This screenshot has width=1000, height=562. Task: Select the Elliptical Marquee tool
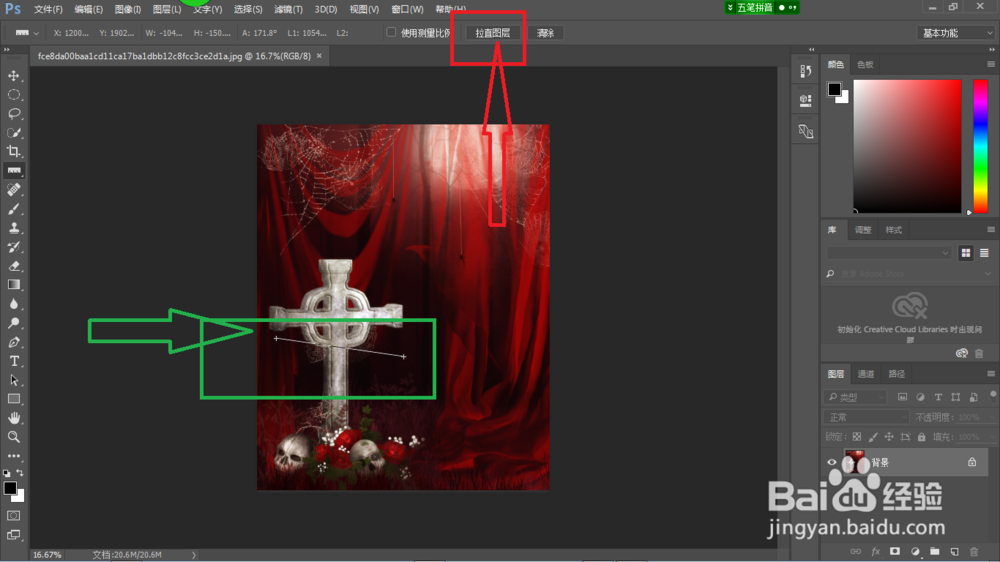point(13,95)
